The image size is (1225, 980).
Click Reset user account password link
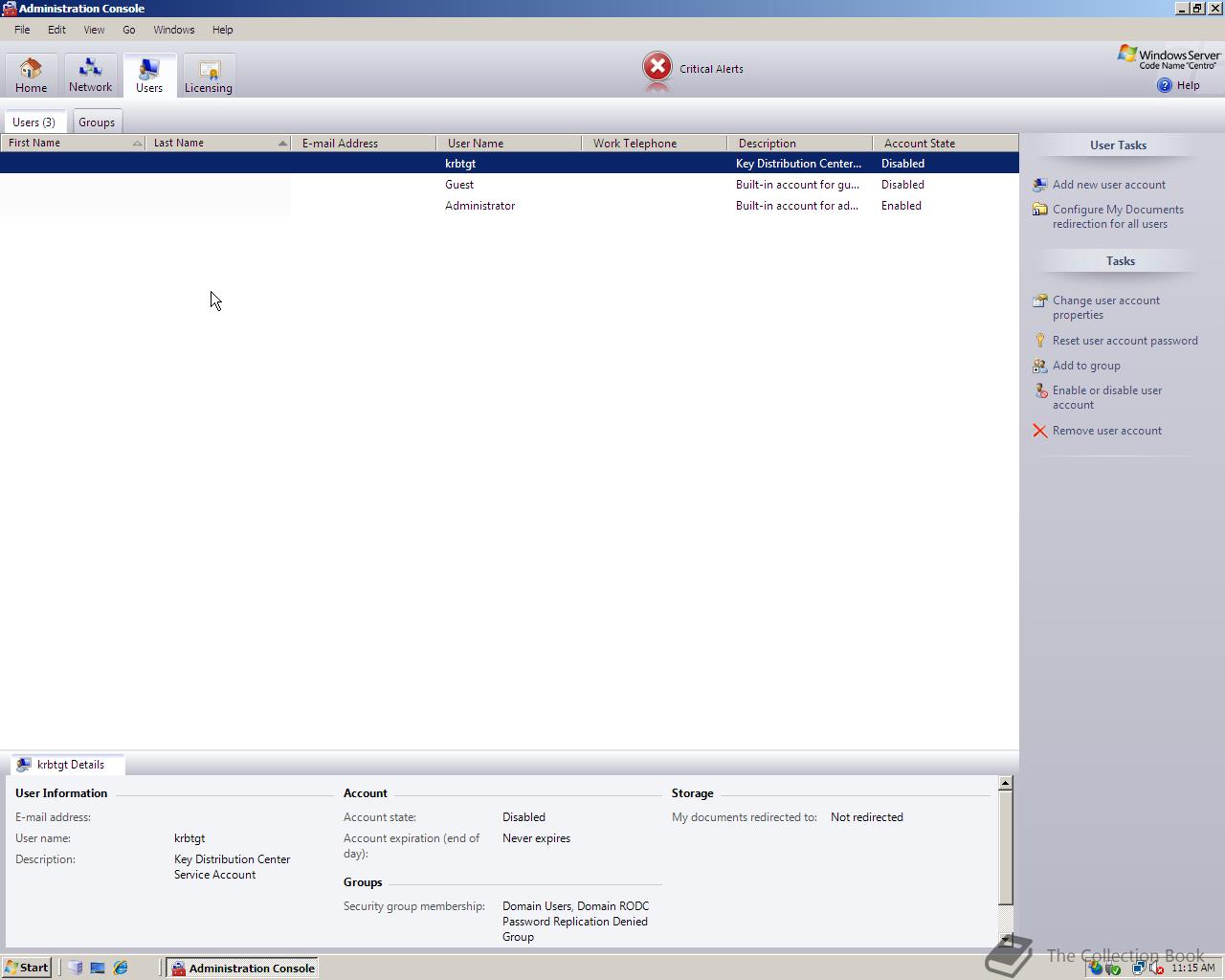click(x=1125, y=341)
